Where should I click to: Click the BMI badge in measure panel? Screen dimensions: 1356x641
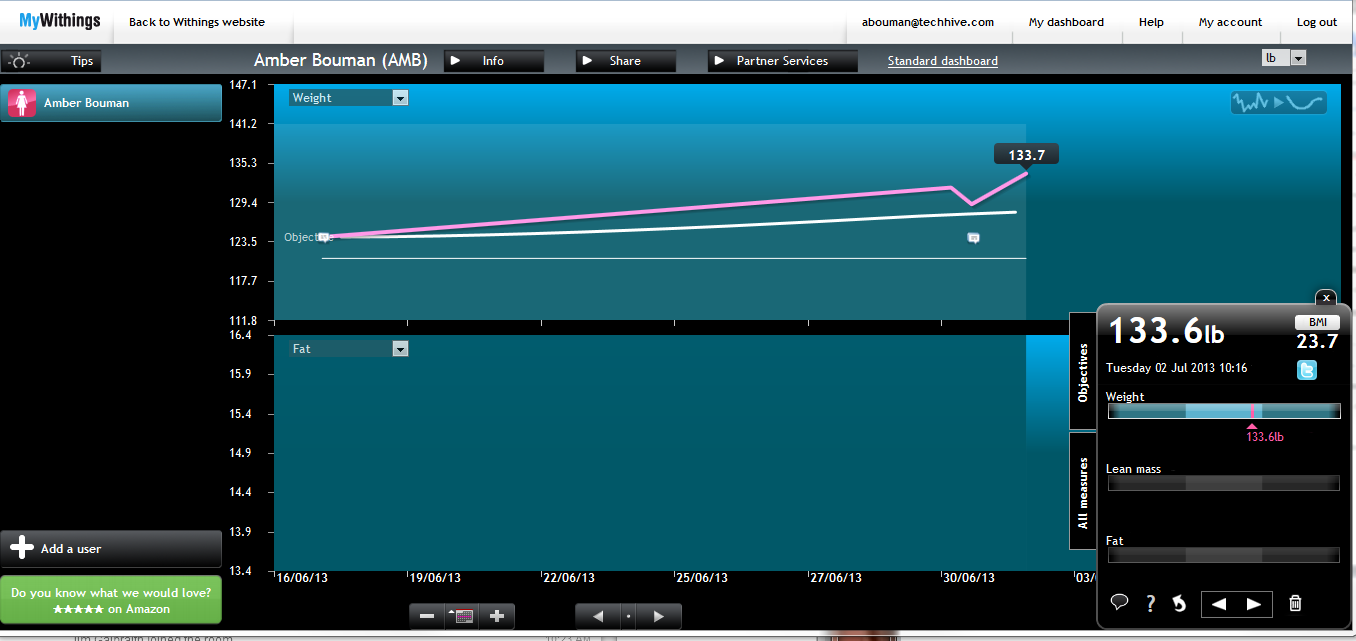[1317, 322]
